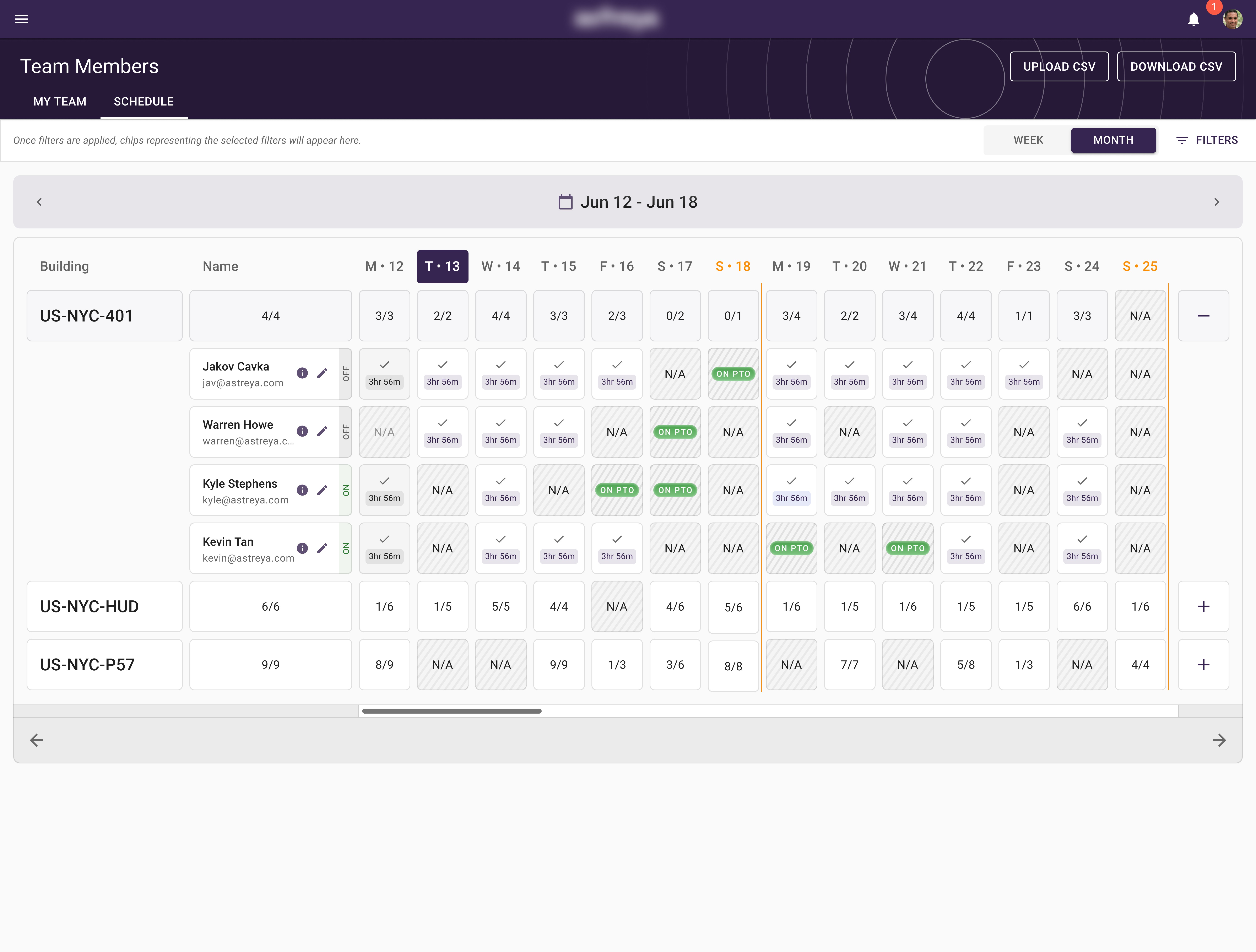Toggle Kyle Stephens' ON status
Viewport: 1256px width, 952px height.
pyautogui.click(x=346, y=490)
